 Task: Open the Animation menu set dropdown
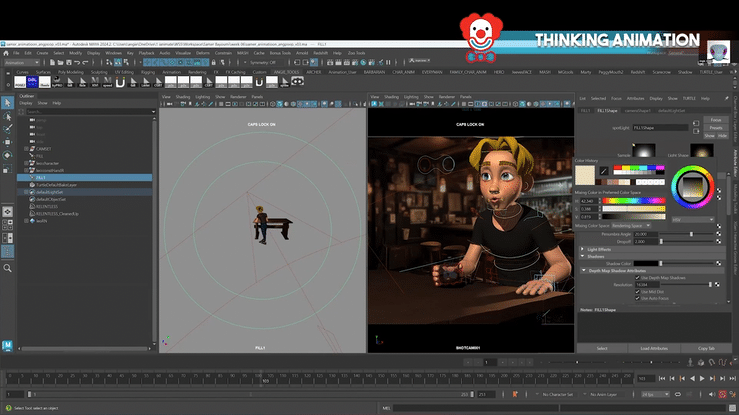click(x=22, y=62)
